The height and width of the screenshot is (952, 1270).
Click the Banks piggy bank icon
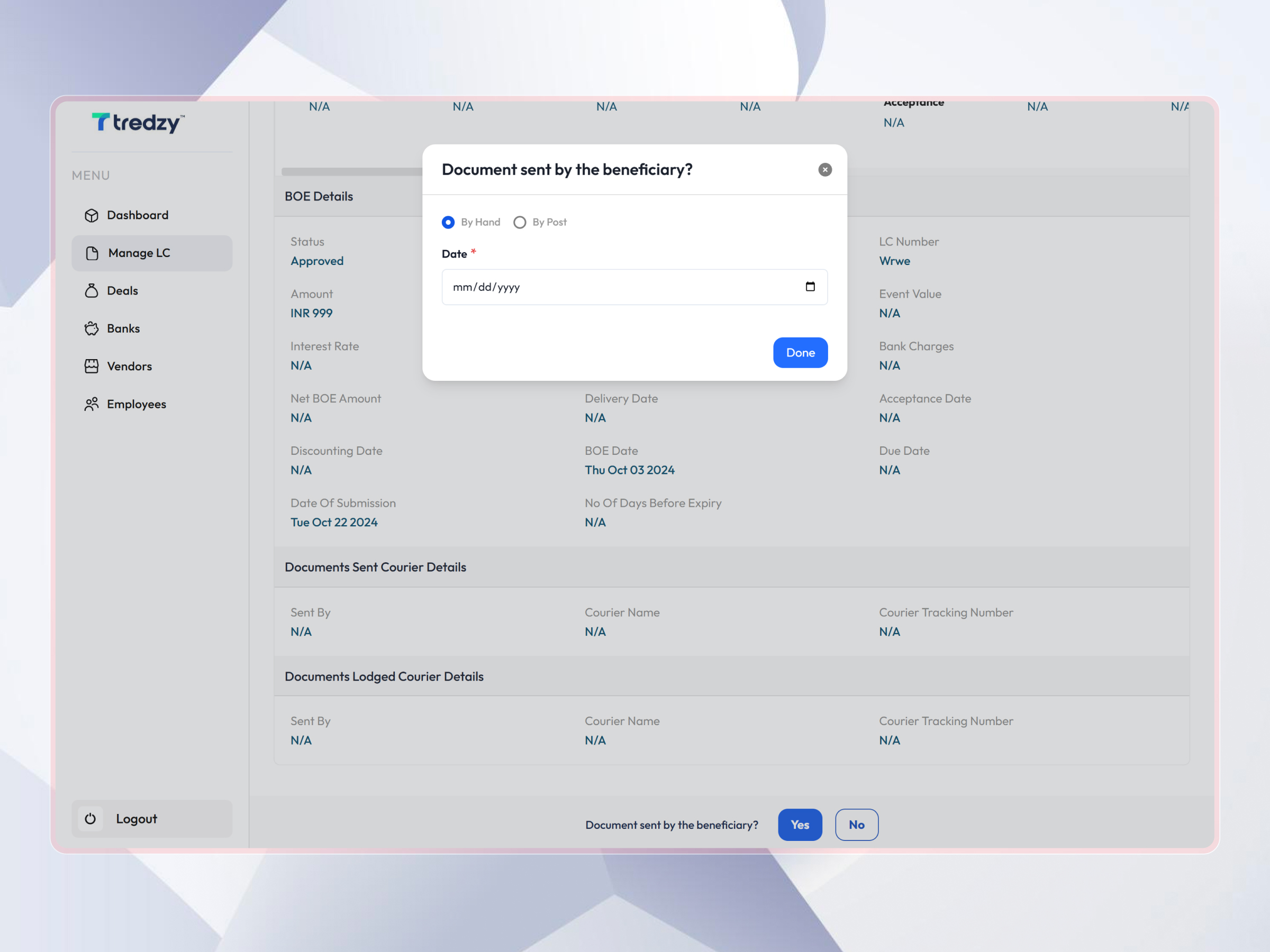click(92, 328)
